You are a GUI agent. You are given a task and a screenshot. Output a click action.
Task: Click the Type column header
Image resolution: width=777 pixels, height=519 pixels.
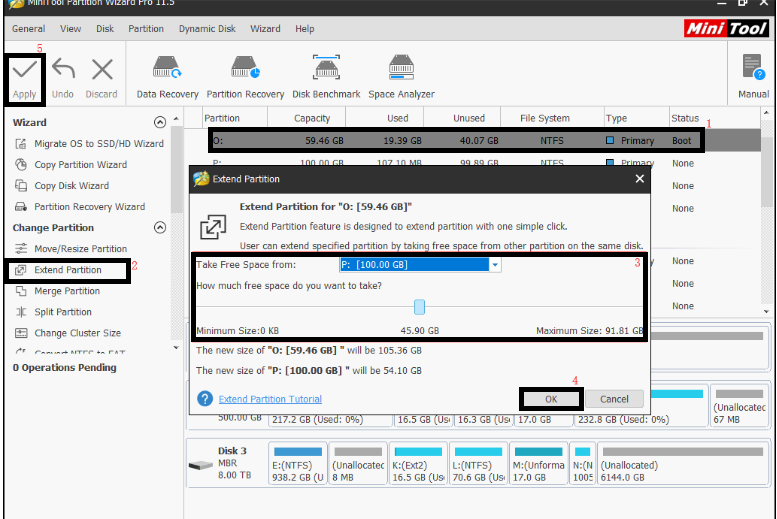pos(616,118)
